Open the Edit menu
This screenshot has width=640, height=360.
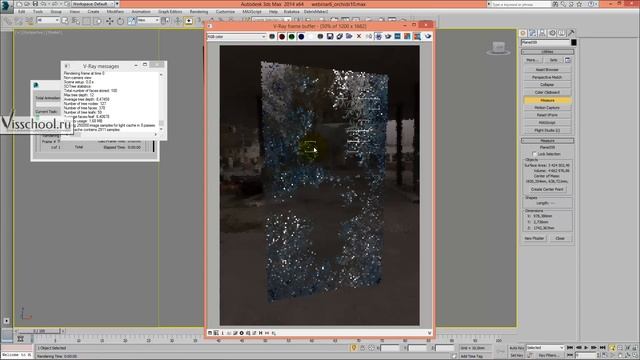point(22,11)
